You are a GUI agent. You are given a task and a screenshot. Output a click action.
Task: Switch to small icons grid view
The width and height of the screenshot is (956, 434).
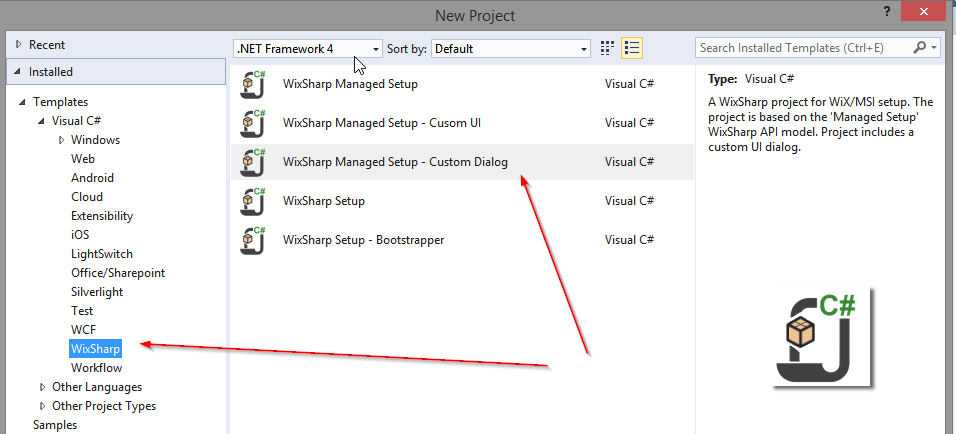(x=607, y=48)
